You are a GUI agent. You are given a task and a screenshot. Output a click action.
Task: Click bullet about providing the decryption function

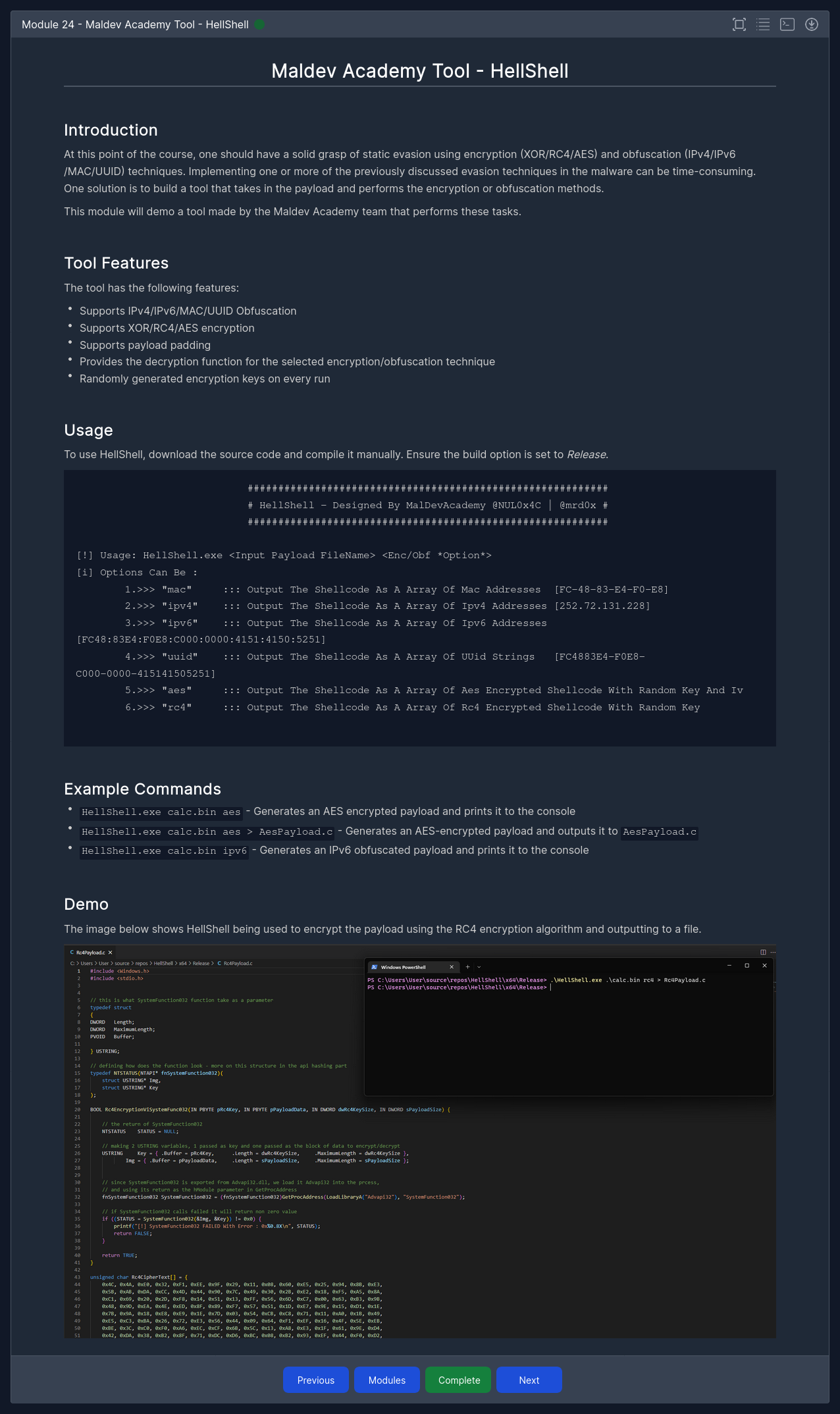pos(287,361)
